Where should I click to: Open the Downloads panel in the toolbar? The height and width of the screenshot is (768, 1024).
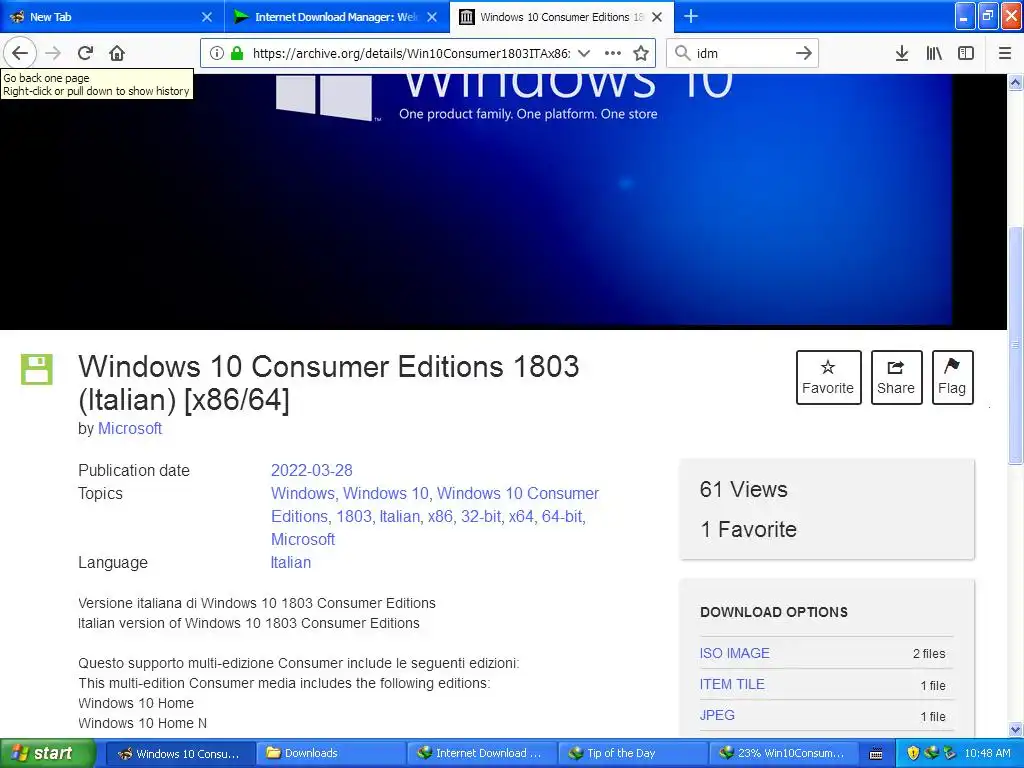coord(902,53)
